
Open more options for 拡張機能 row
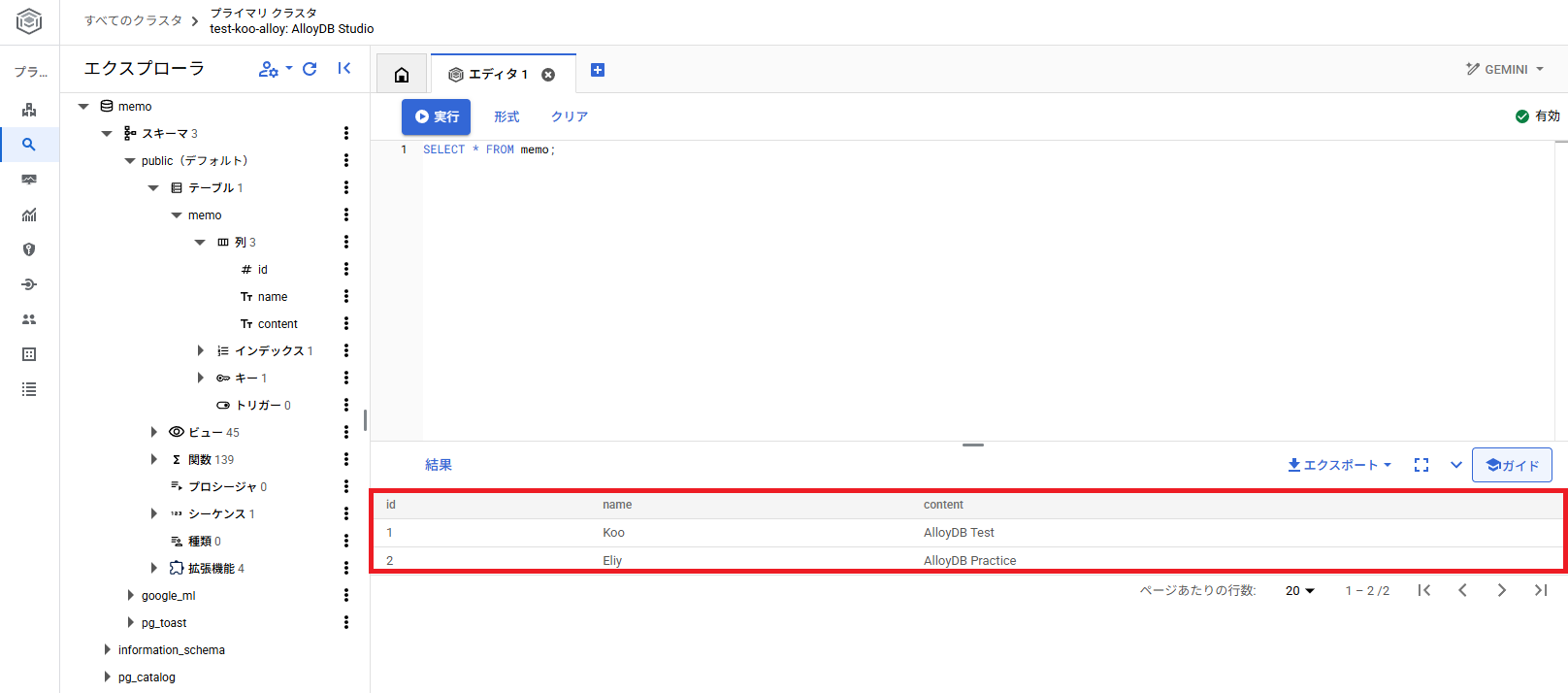point(346,568)
